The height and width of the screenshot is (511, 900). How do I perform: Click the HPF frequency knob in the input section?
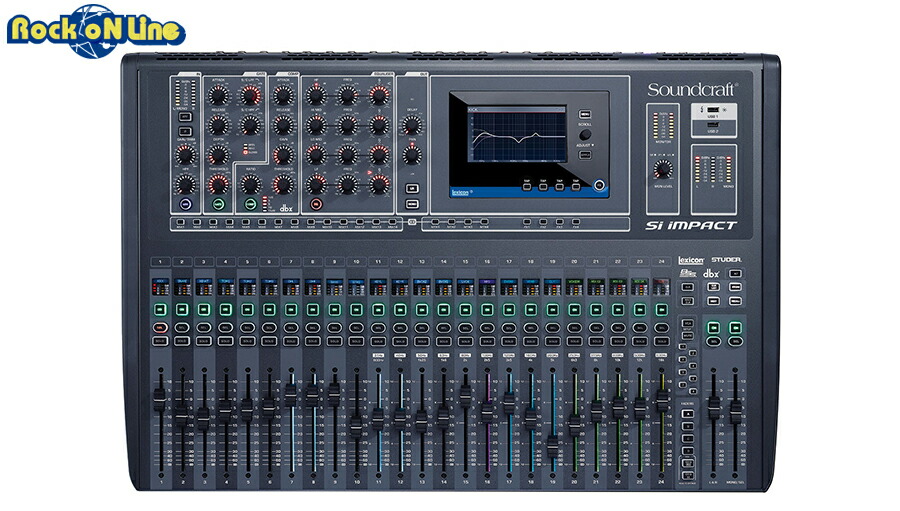point(185,184)
